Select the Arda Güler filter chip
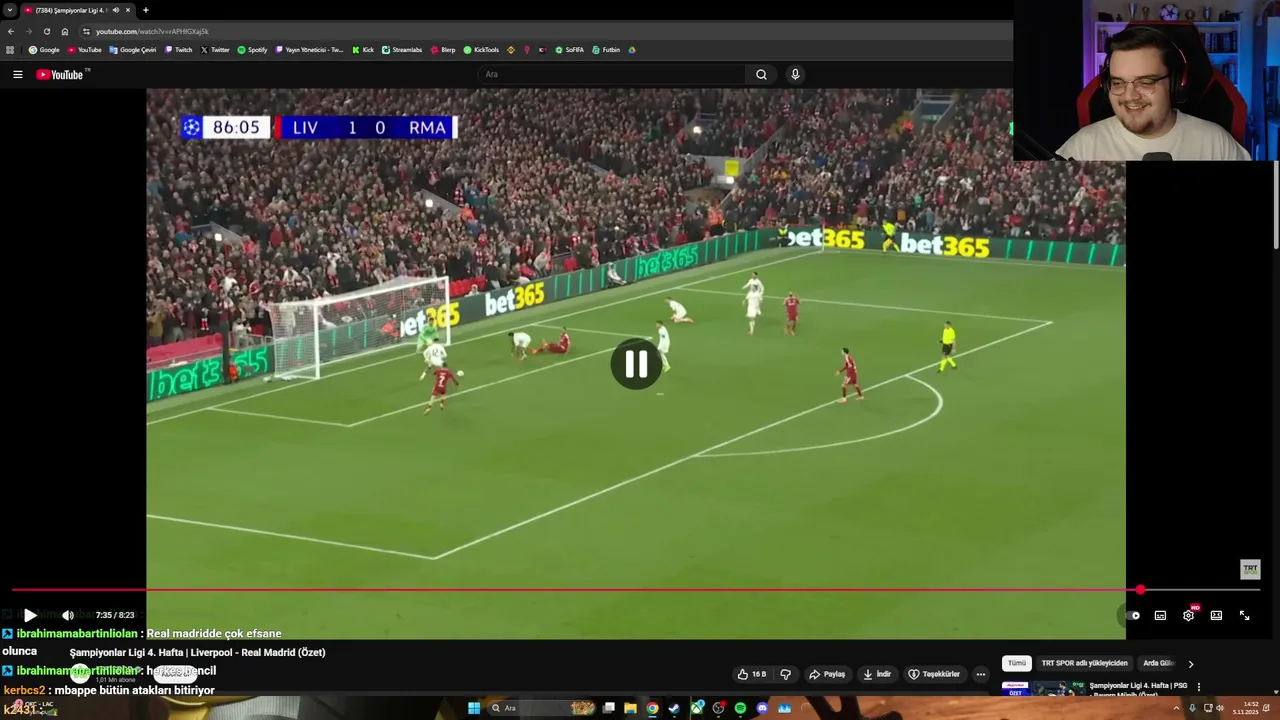 click(1159, 663)
